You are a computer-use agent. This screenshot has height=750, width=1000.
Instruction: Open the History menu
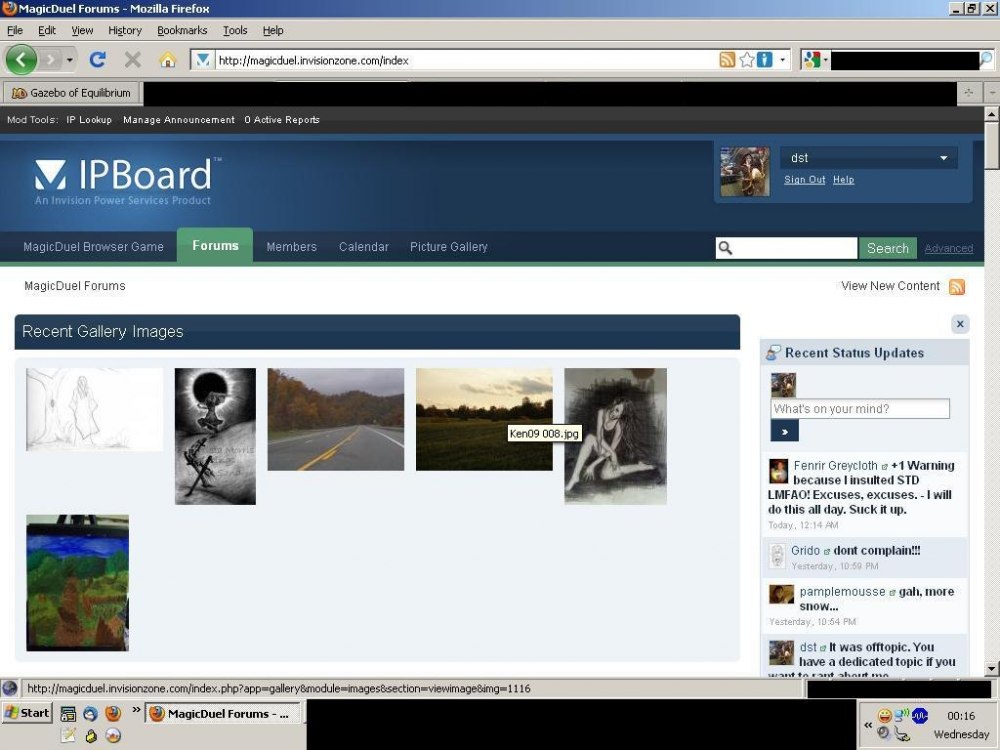125,30
